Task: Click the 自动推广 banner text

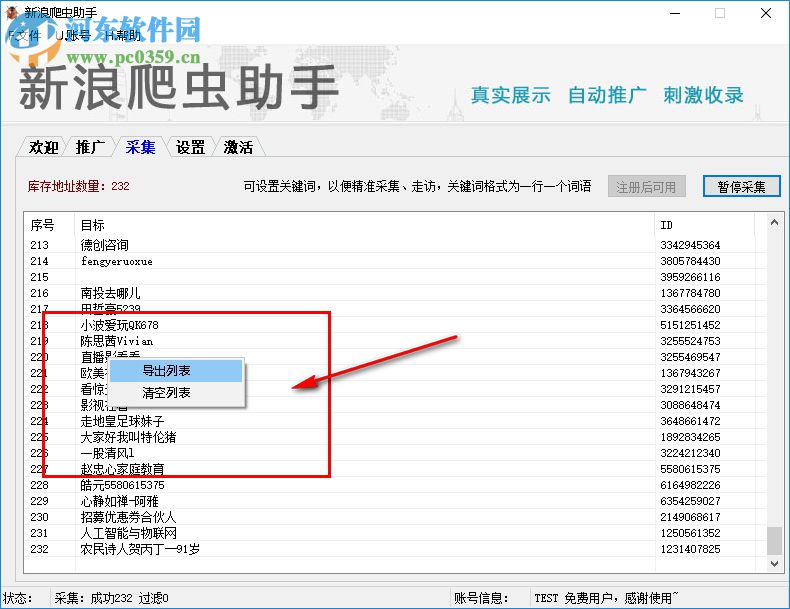Action: click(607, 95)
